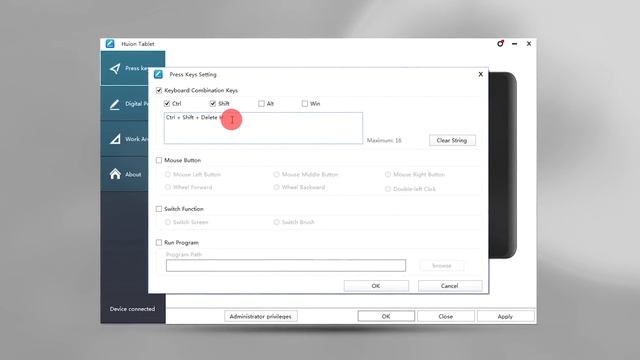Click the Press Keys Setting dialog icon
This screenshot has width=640, height=360.
158,74
